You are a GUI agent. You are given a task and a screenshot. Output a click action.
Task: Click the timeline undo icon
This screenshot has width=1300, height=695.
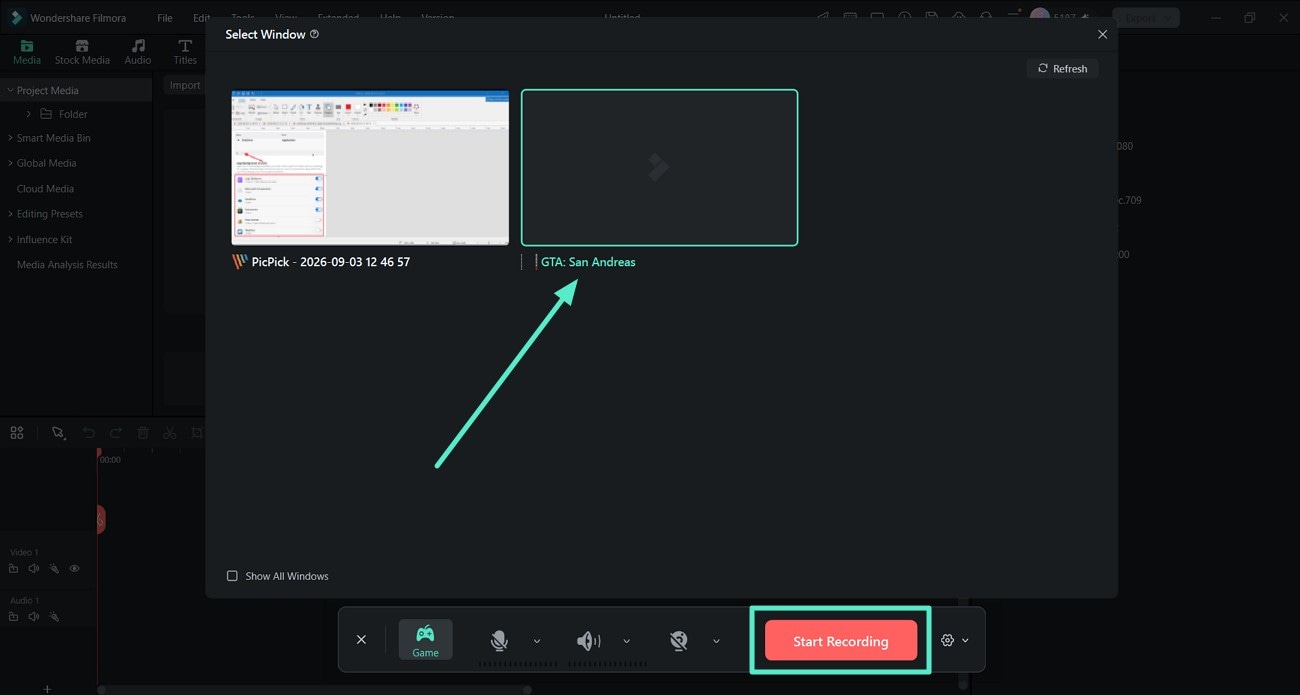click(89, 433)
